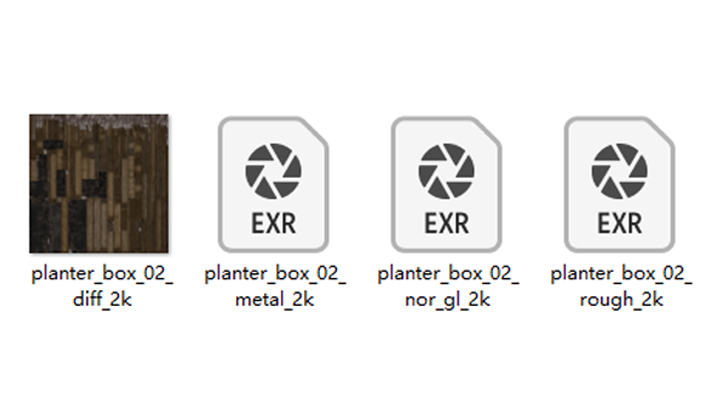Click the diff_2k filename text

pos(102,299)
